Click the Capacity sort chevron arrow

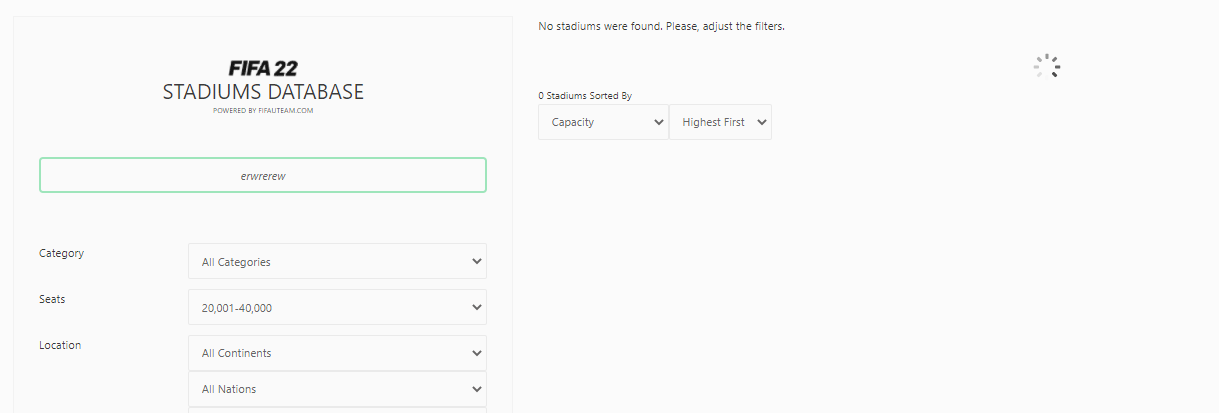658,122
